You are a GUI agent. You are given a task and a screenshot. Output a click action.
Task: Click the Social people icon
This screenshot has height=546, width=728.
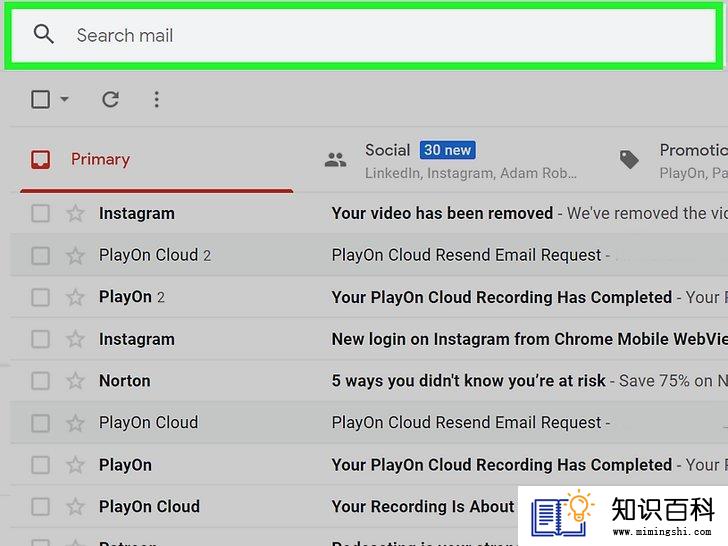335,160
